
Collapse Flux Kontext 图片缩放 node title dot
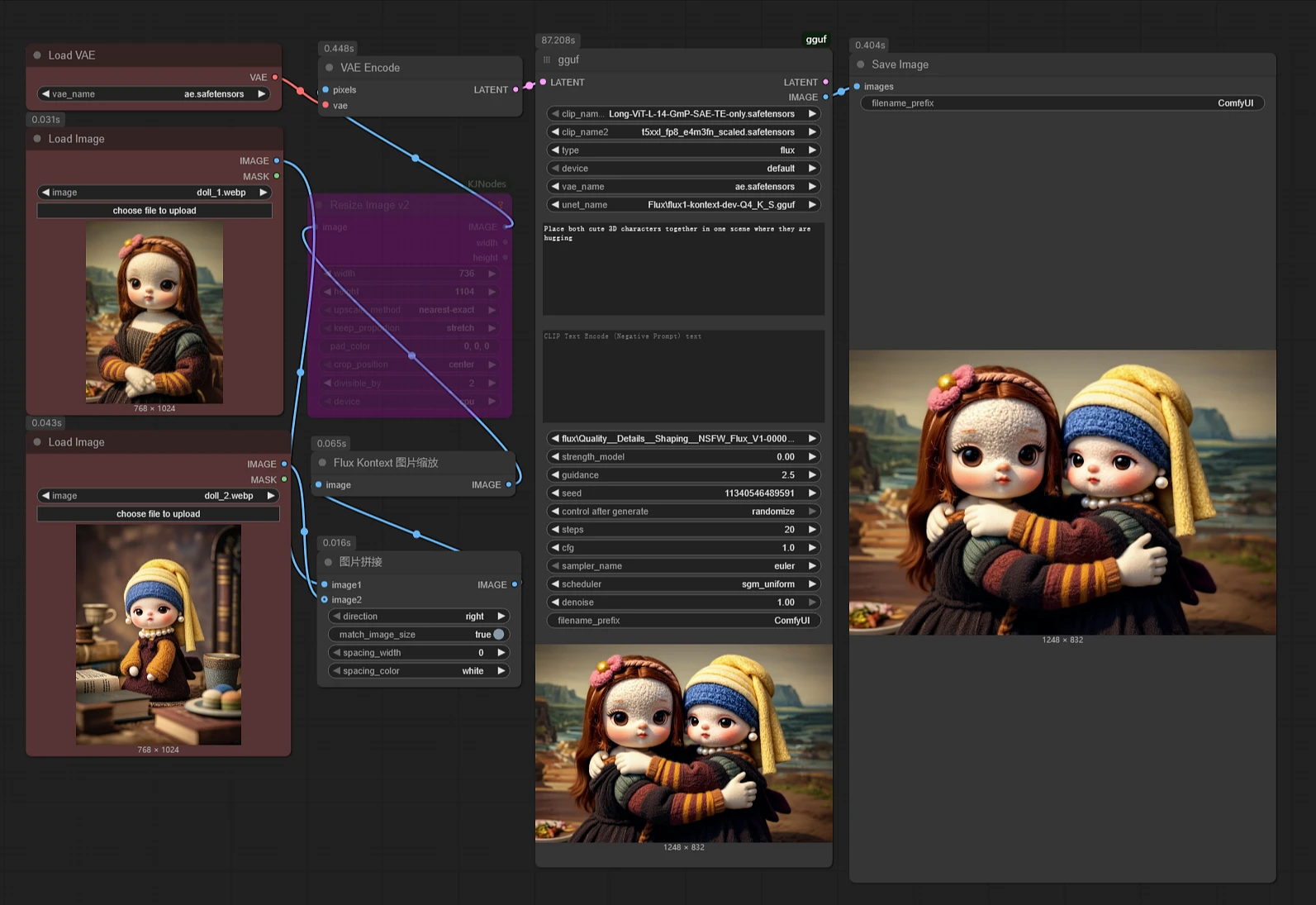pos(322,463)
